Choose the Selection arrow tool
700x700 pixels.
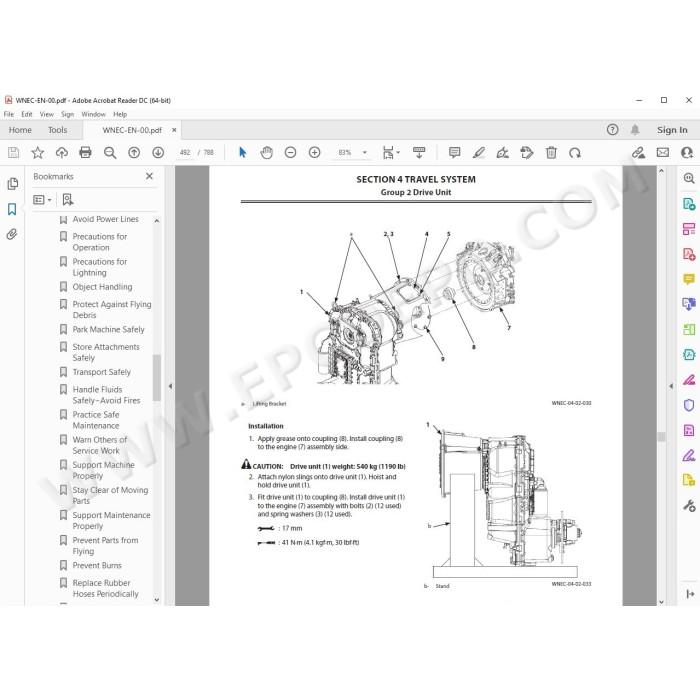pos(242,153)
